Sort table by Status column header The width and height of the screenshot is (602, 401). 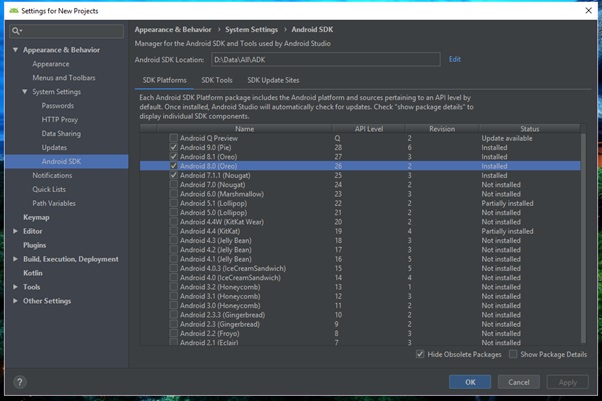529,129
